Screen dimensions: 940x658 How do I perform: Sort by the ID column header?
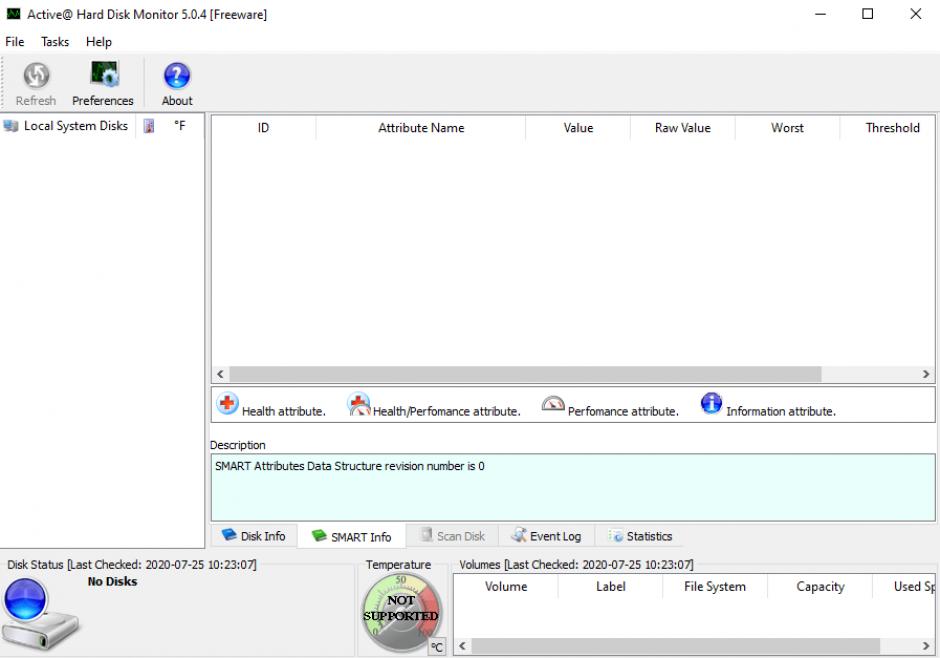(263, 128)
